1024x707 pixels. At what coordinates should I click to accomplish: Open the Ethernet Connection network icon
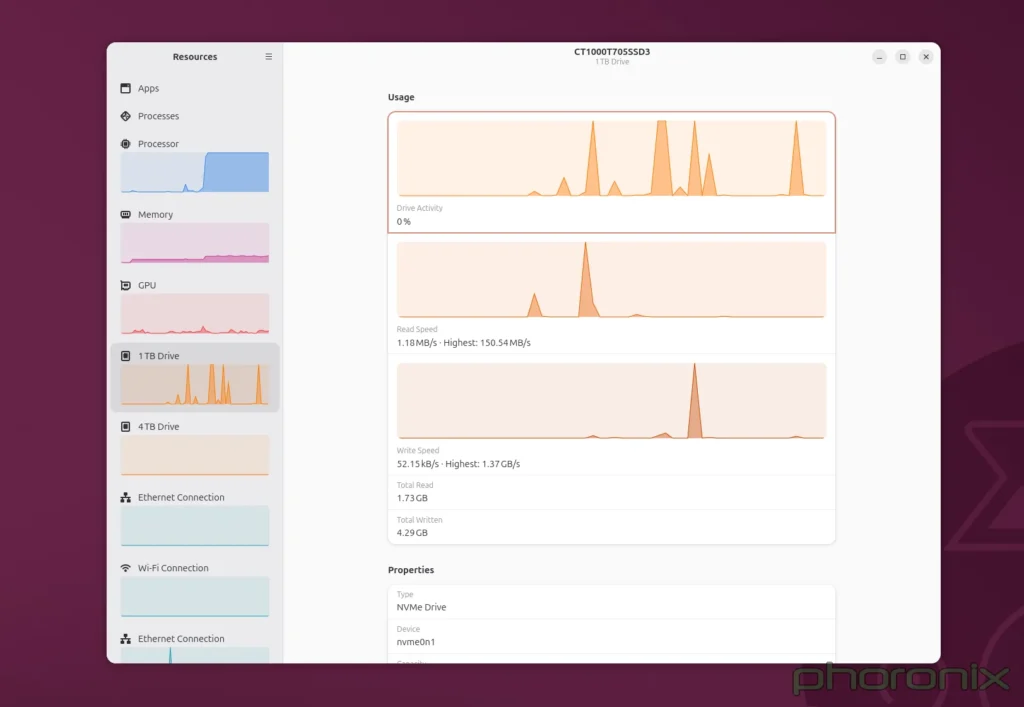click(x=125, y=497)
